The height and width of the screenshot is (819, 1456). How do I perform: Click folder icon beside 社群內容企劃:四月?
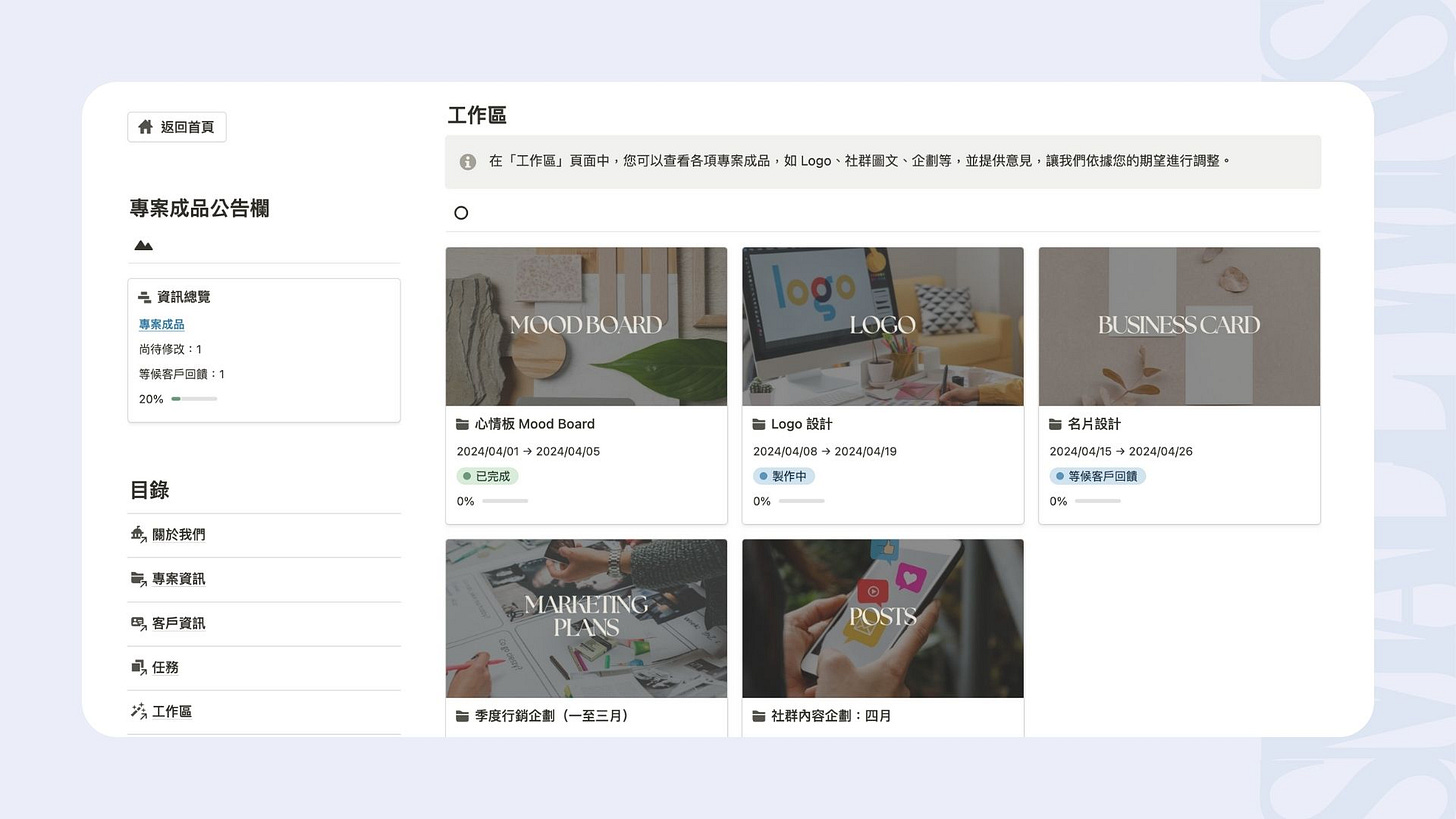[x=759, y=716]
